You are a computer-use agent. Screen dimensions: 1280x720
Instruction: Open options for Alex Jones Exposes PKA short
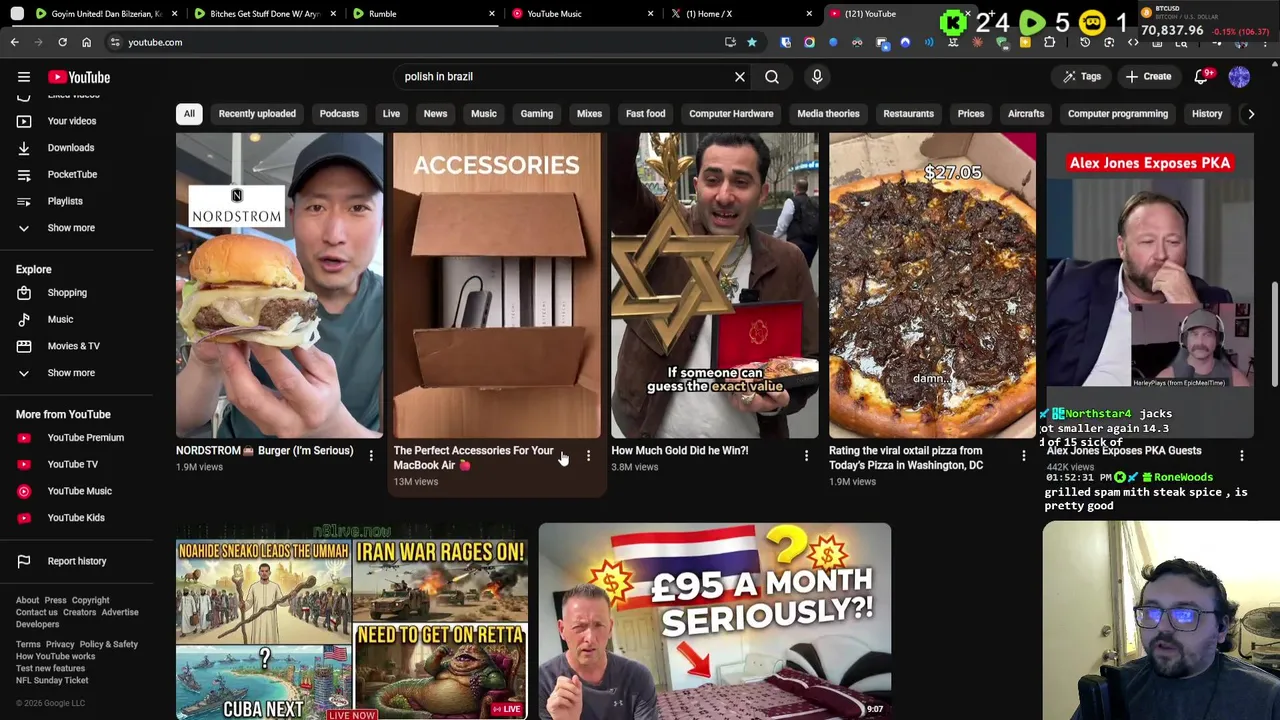[x=1241, y=456]
